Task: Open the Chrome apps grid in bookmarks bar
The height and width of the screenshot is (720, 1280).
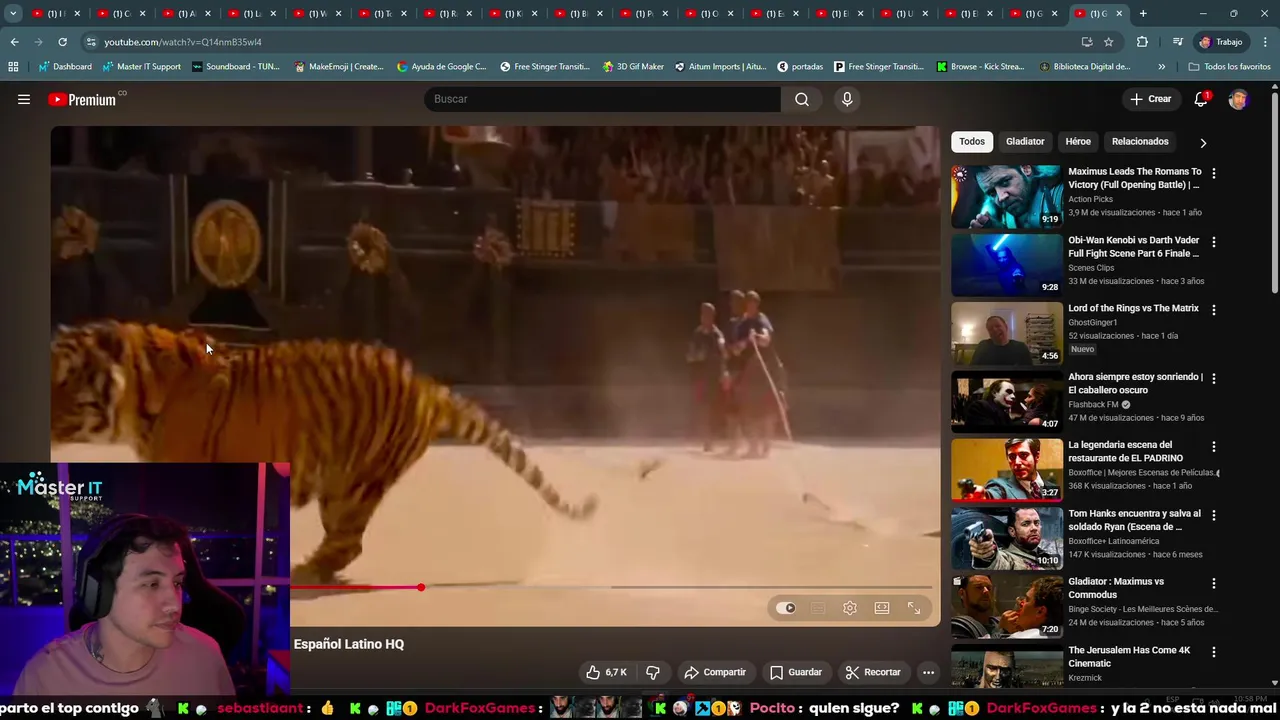Action: pos(13,67)
